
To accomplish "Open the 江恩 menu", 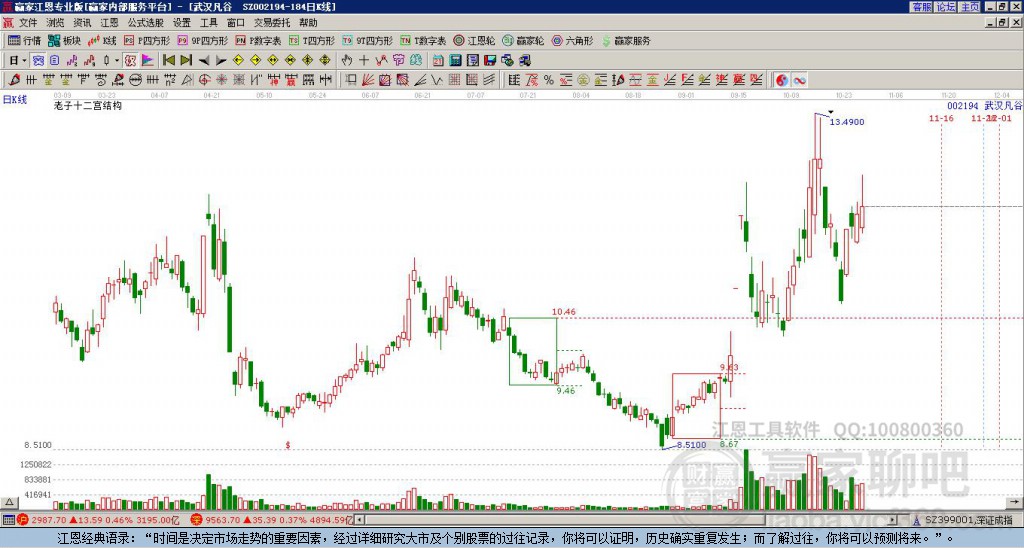I will (109, 23).
